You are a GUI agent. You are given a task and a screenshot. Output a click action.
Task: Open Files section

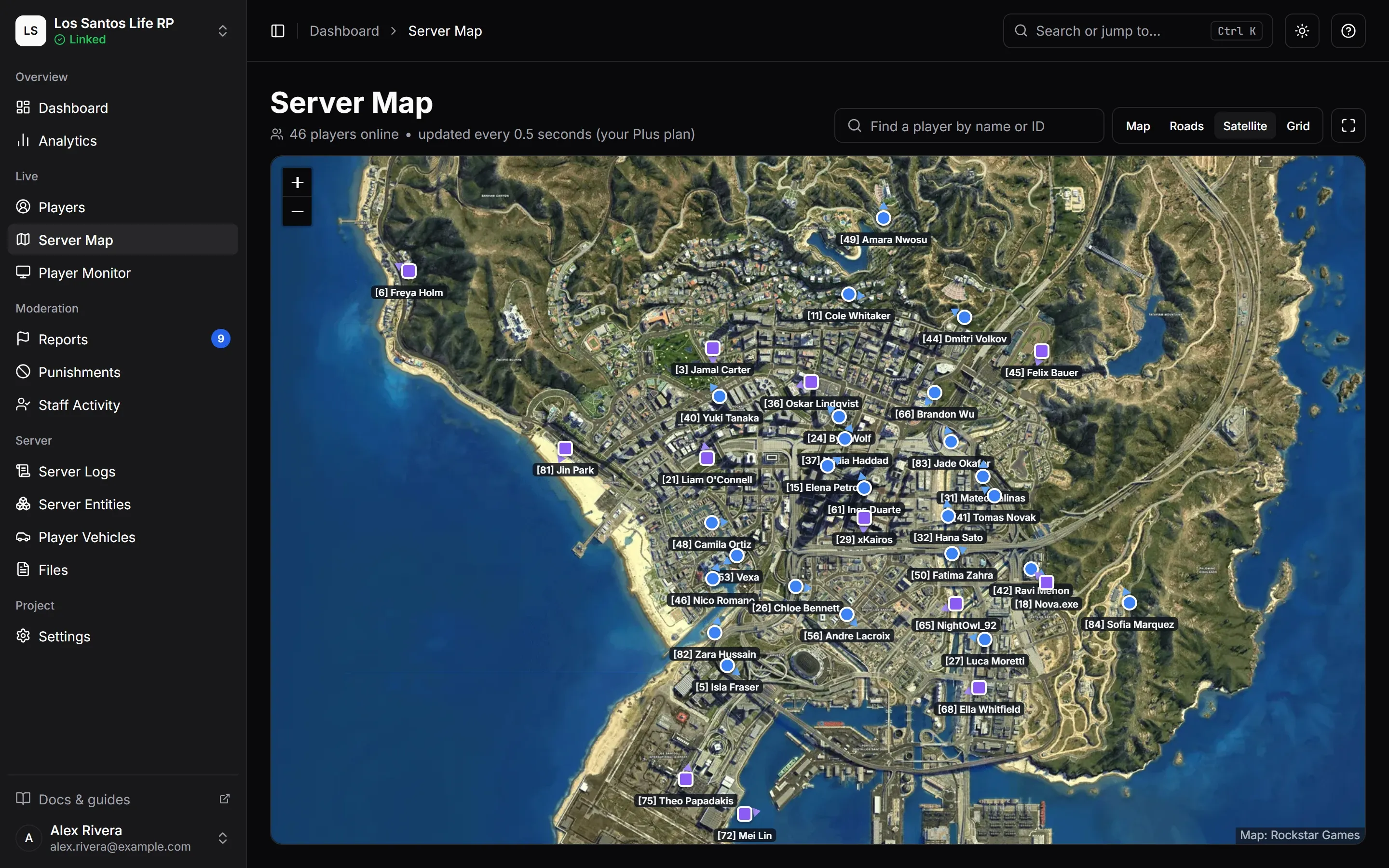point(123,570)
